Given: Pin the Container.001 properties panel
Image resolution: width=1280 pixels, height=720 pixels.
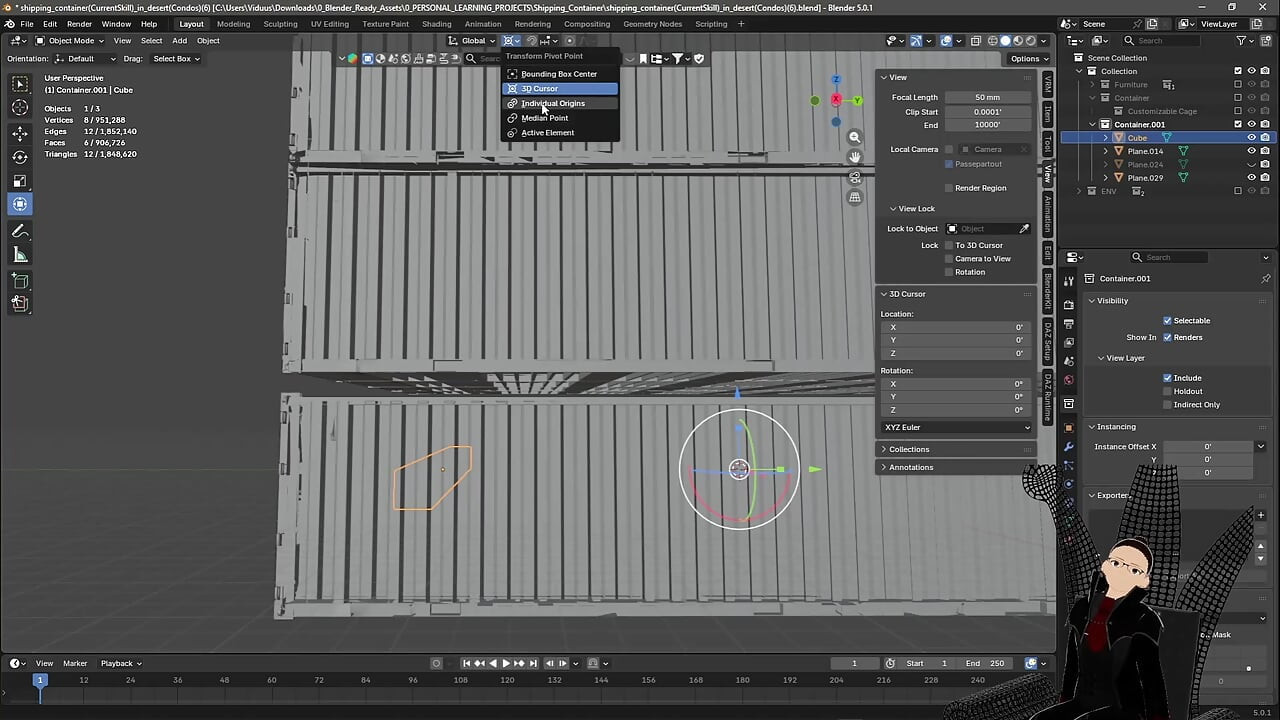Looking at the screenshot, I should [x=1266, y=278].
